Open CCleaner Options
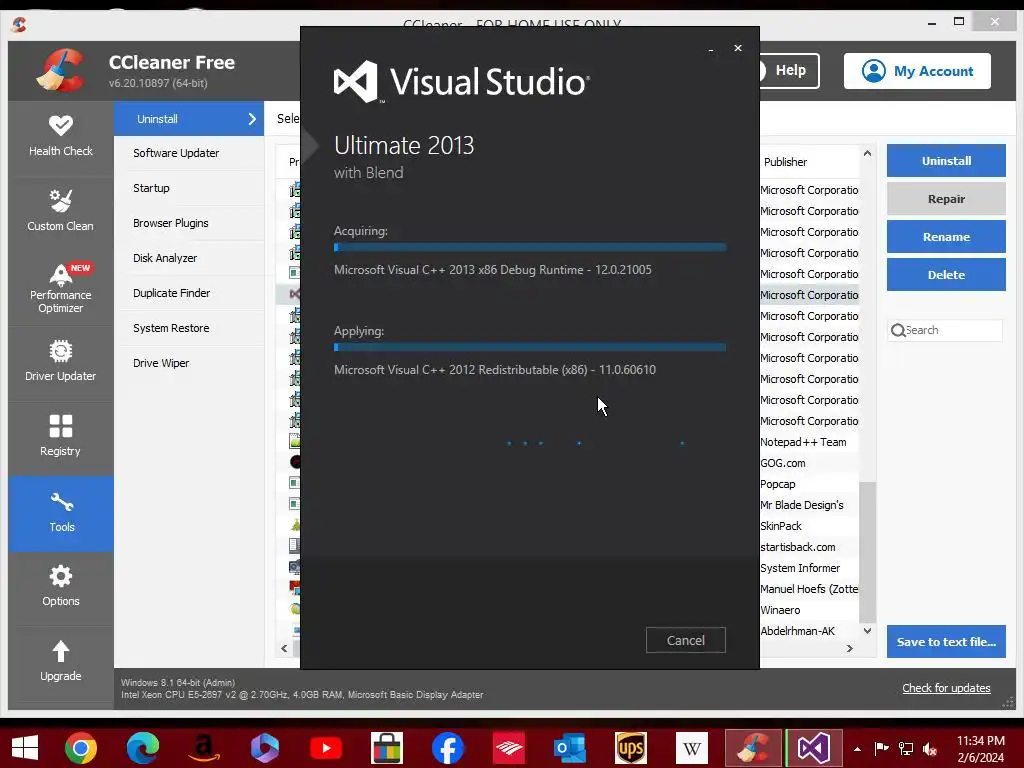1024x768 pixels. click(61, 586)
